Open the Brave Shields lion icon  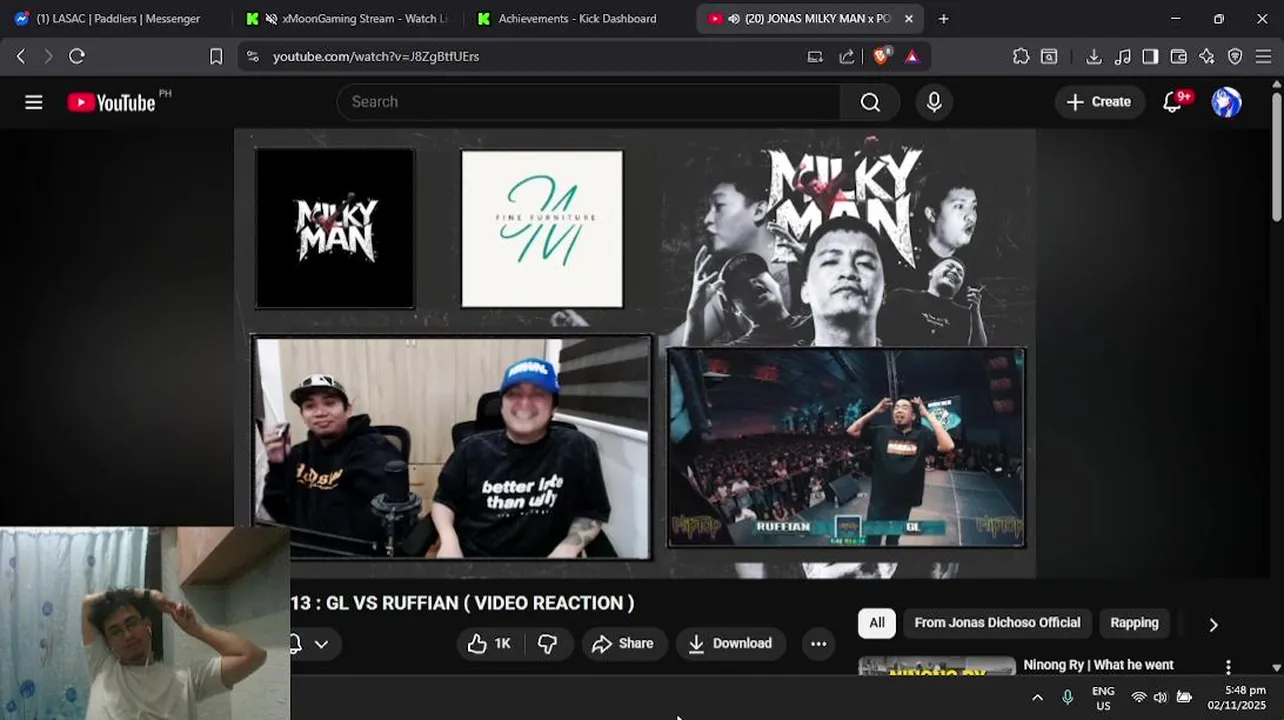(x=881, y=56)
